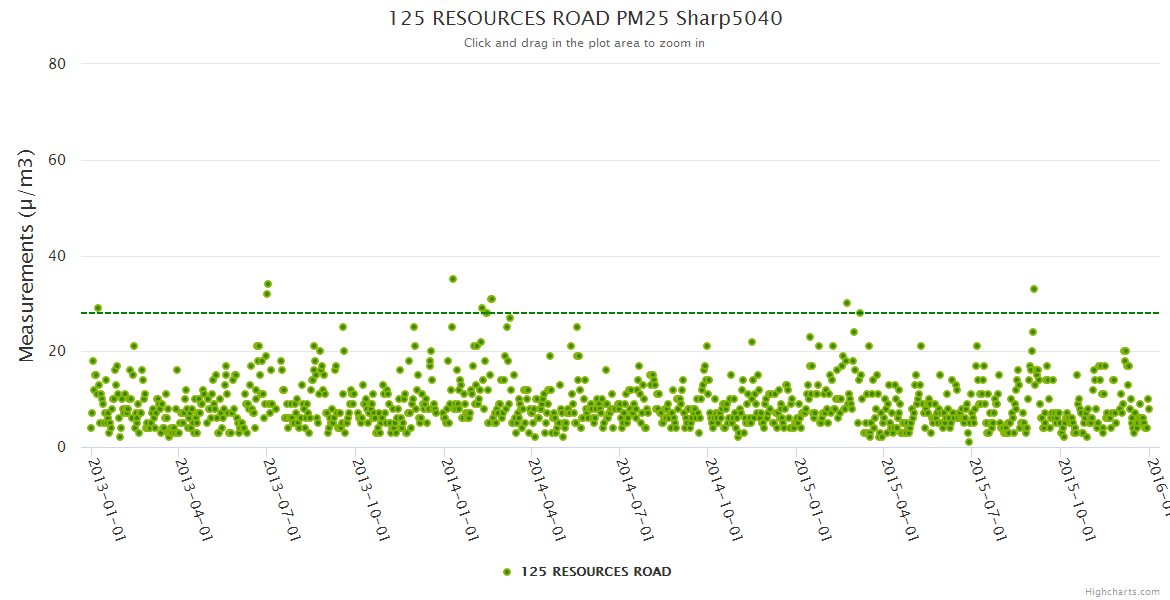Click the 80 y-axis label

coord(57,64)
